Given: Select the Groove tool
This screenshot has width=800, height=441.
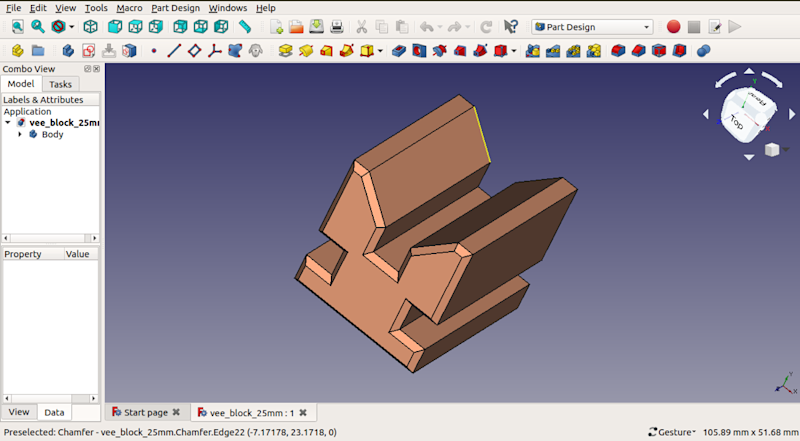Looking at the screenshot, I should (x=439, y=51).
